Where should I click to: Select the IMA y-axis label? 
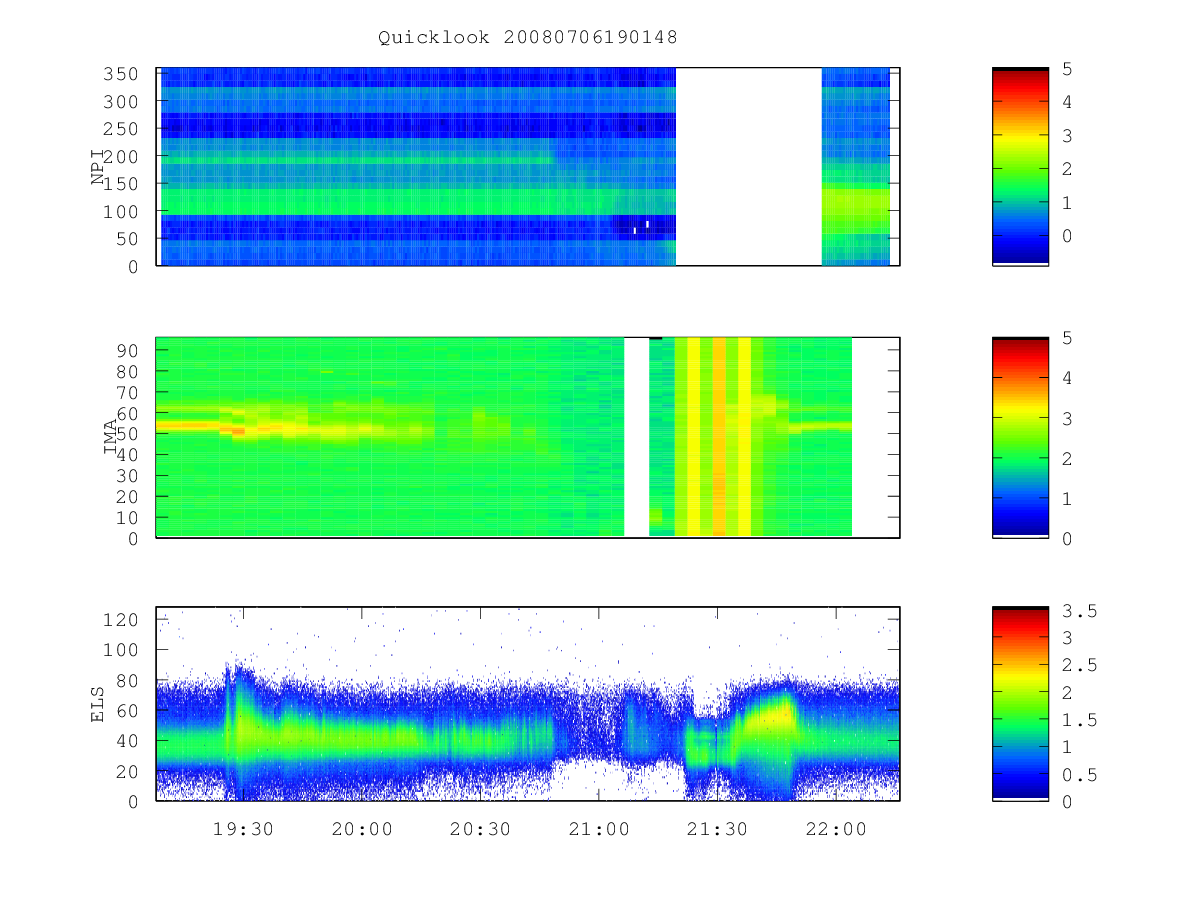(x=111, y=437)
